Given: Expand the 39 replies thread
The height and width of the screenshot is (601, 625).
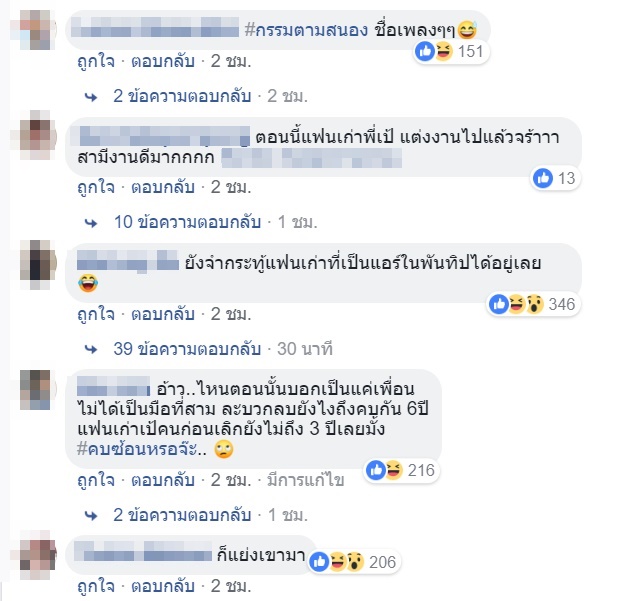Looking at the screenshot, I should pos(187,349).
